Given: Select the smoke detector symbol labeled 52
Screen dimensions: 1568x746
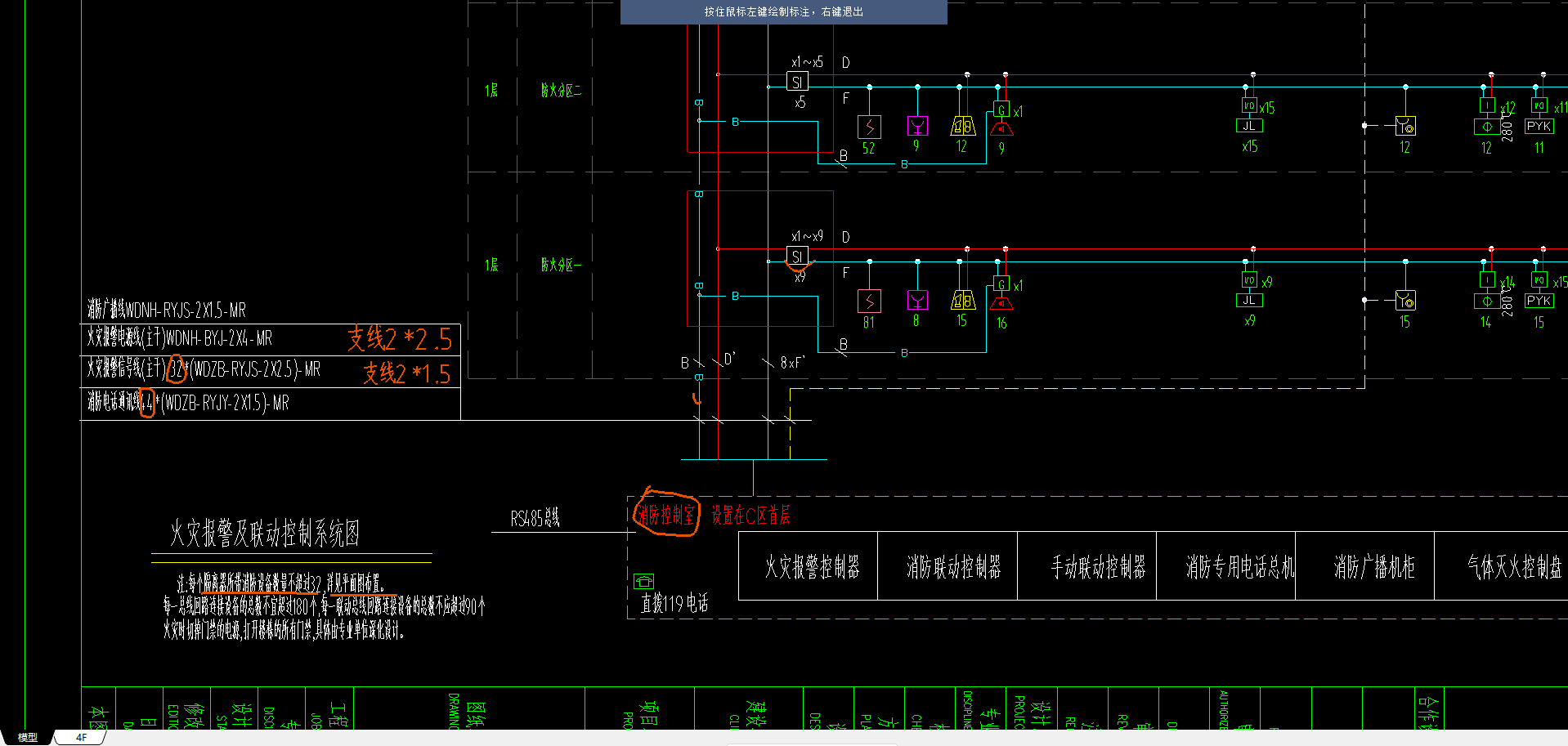Looking at the screenshot, I should pyautogui.click(x=869, y=127).
